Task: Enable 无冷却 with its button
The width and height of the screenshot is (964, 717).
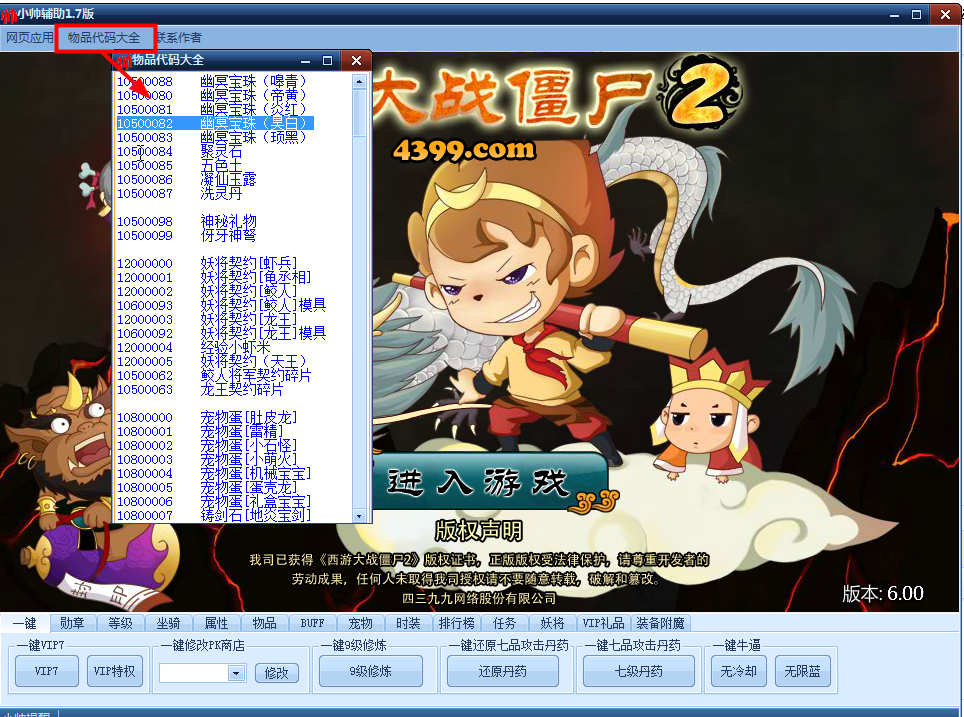Action: pos(737,672)
